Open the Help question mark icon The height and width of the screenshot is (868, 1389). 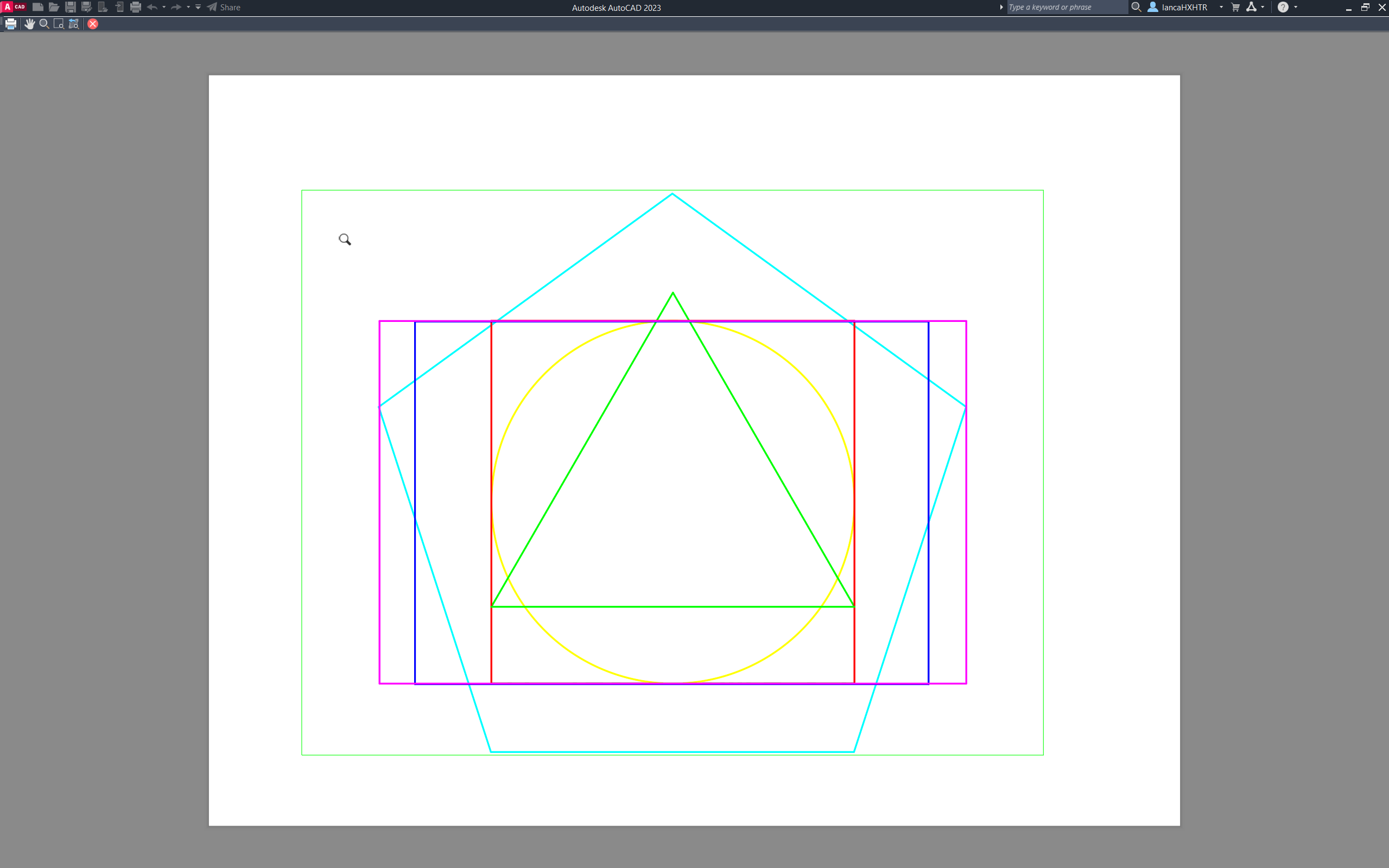[x=1283, y=7]
